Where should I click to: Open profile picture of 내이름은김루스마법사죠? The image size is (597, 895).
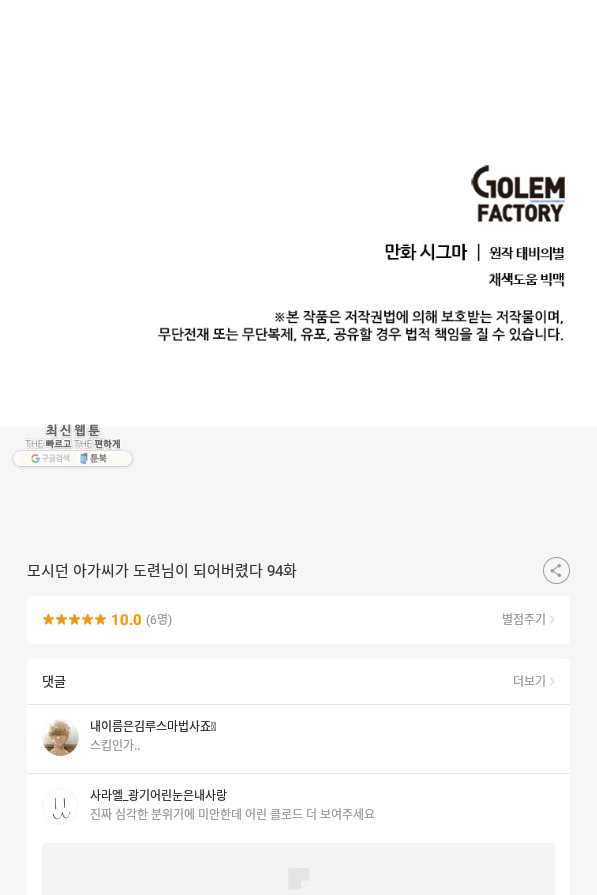click(x=60, y=738)
